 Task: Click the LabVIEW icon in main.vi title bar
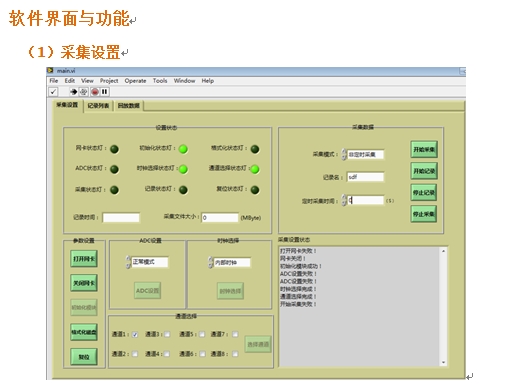tap(50, 70)
